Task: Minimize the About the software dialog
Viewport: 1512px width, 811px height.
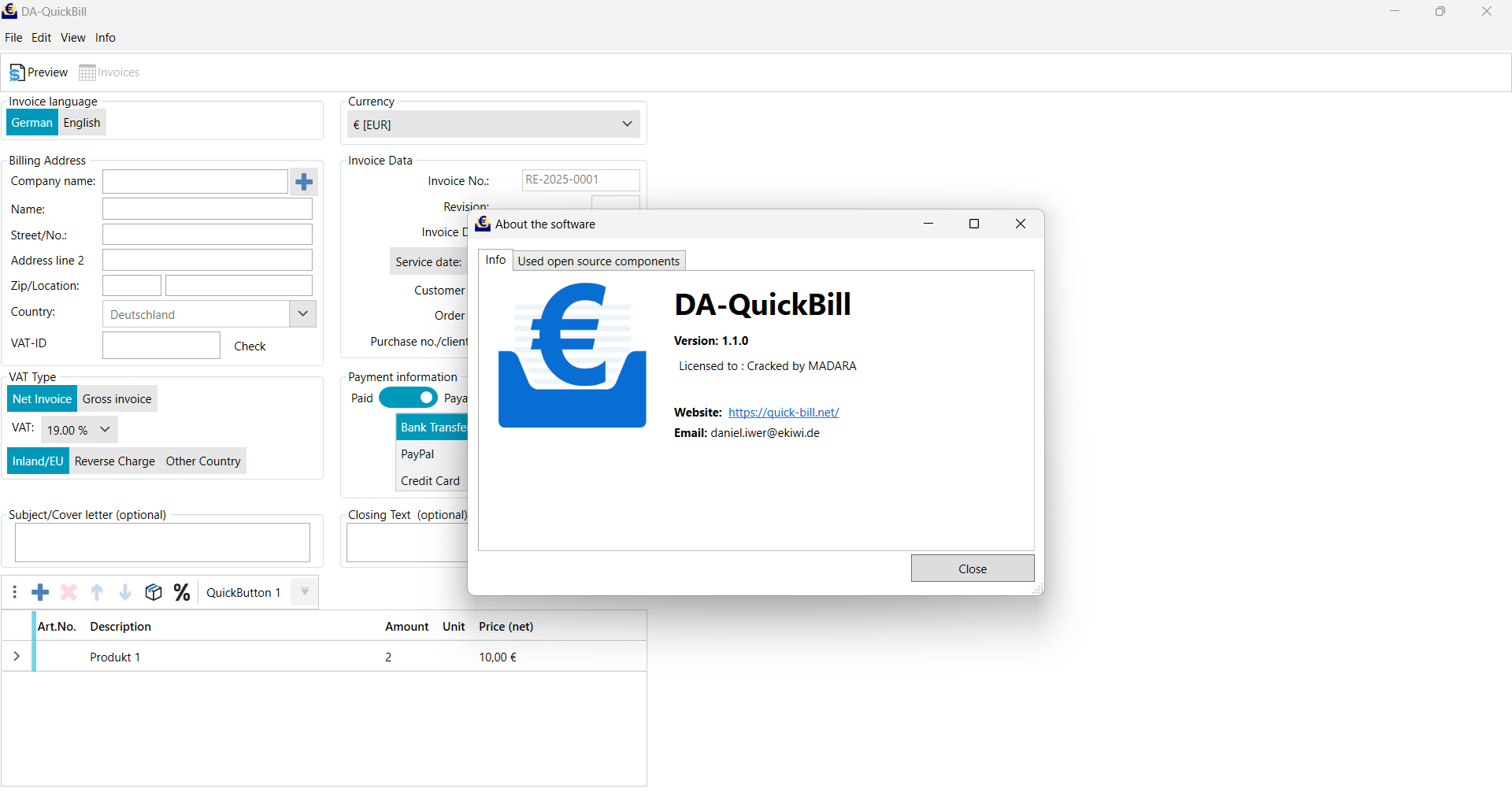Action: [928, 224]
